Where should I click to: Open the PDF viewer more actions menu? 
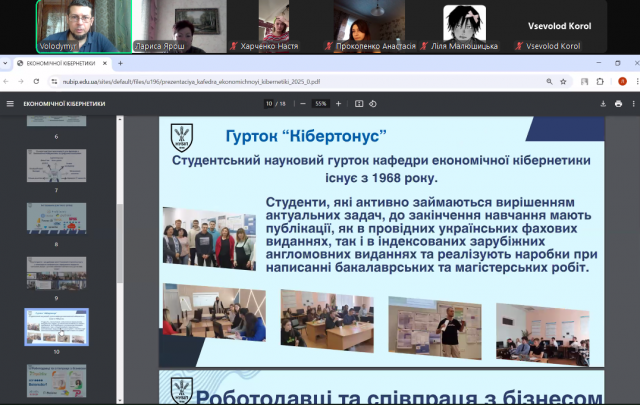pyautogui.click(x=632, y=103)
